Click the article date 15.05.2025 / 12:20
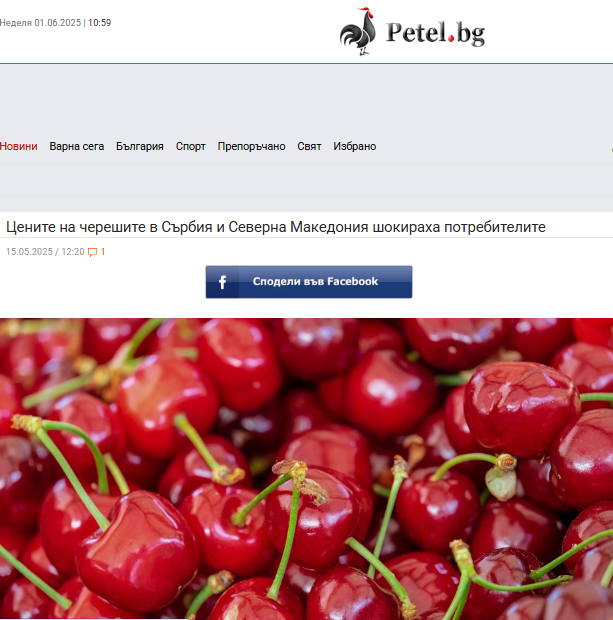613x620 pixels. pyautogui.click(x=45, y=252)
